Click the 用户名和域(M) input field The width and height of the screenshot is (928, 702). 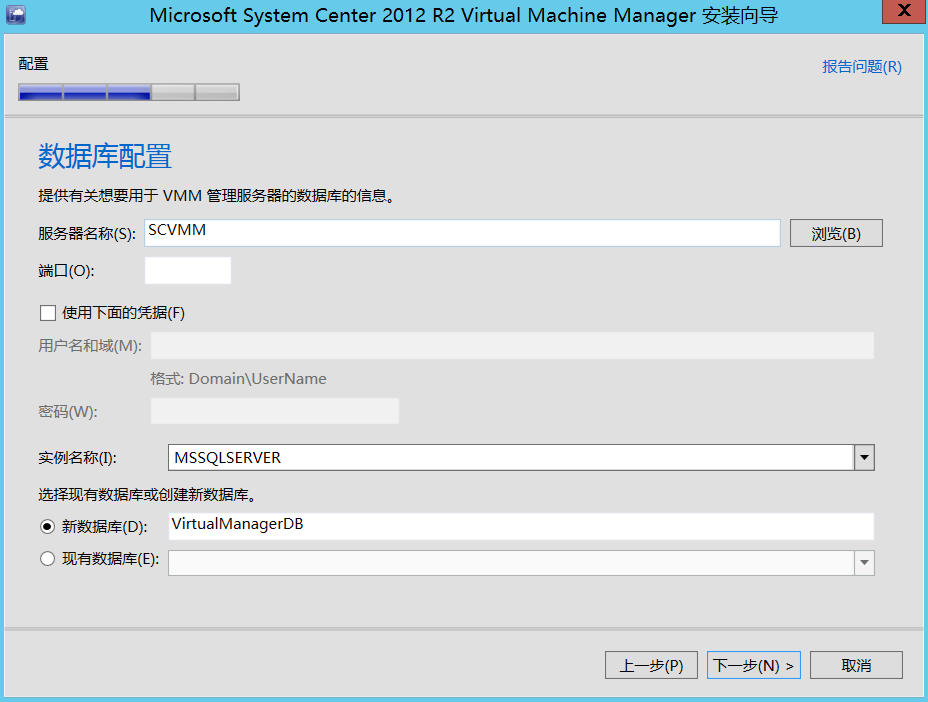pyautogui.click(x=512, y=345)
